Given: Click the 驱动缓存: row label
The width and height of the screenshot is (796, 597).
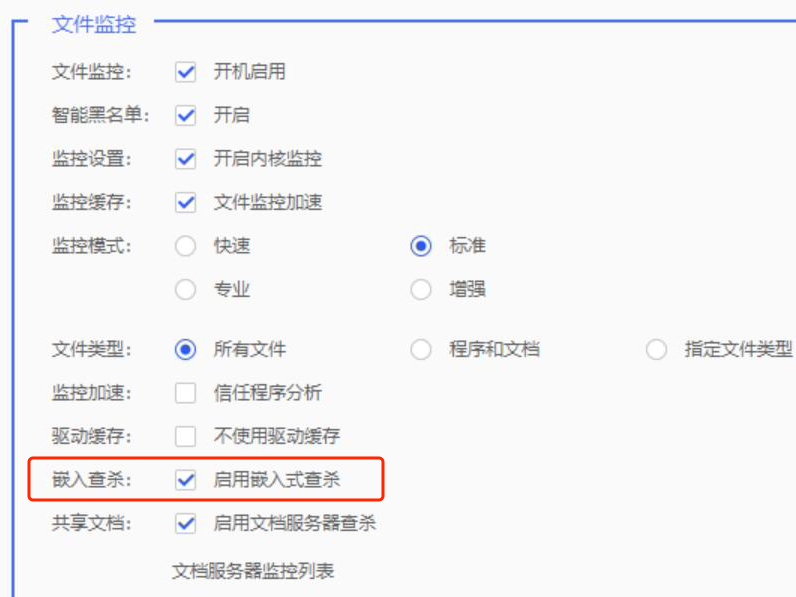Looking at the screenshot, I should pos(91,436).
